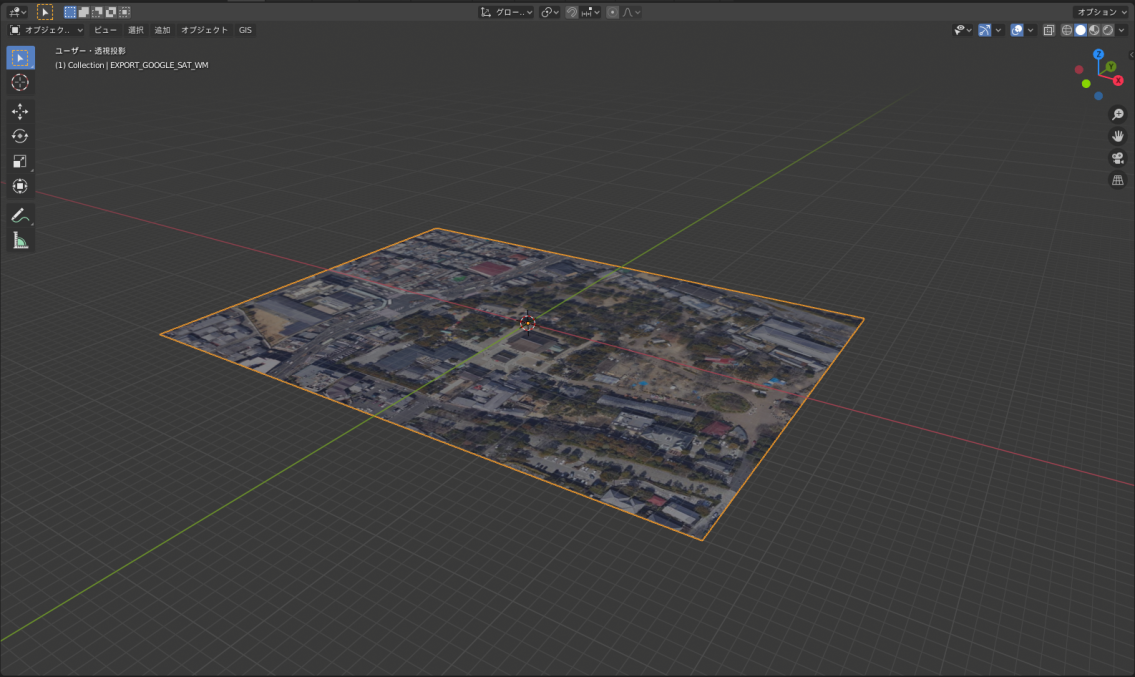1135x677 pixels.
Task: Choose the Scale tool
Action: (20, 161)
